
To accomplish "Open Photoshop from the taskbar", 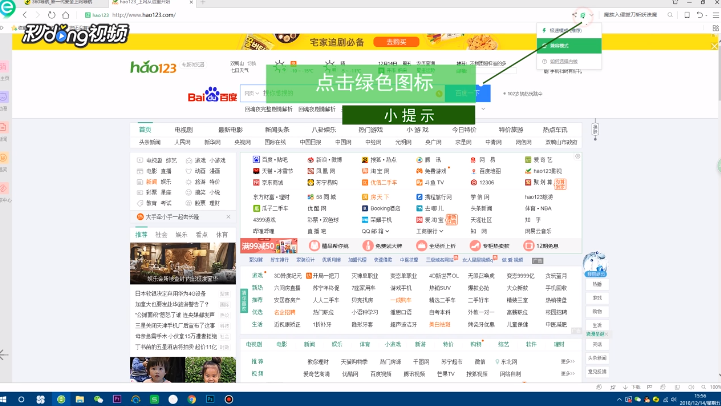I will click(x=210, y=399).
